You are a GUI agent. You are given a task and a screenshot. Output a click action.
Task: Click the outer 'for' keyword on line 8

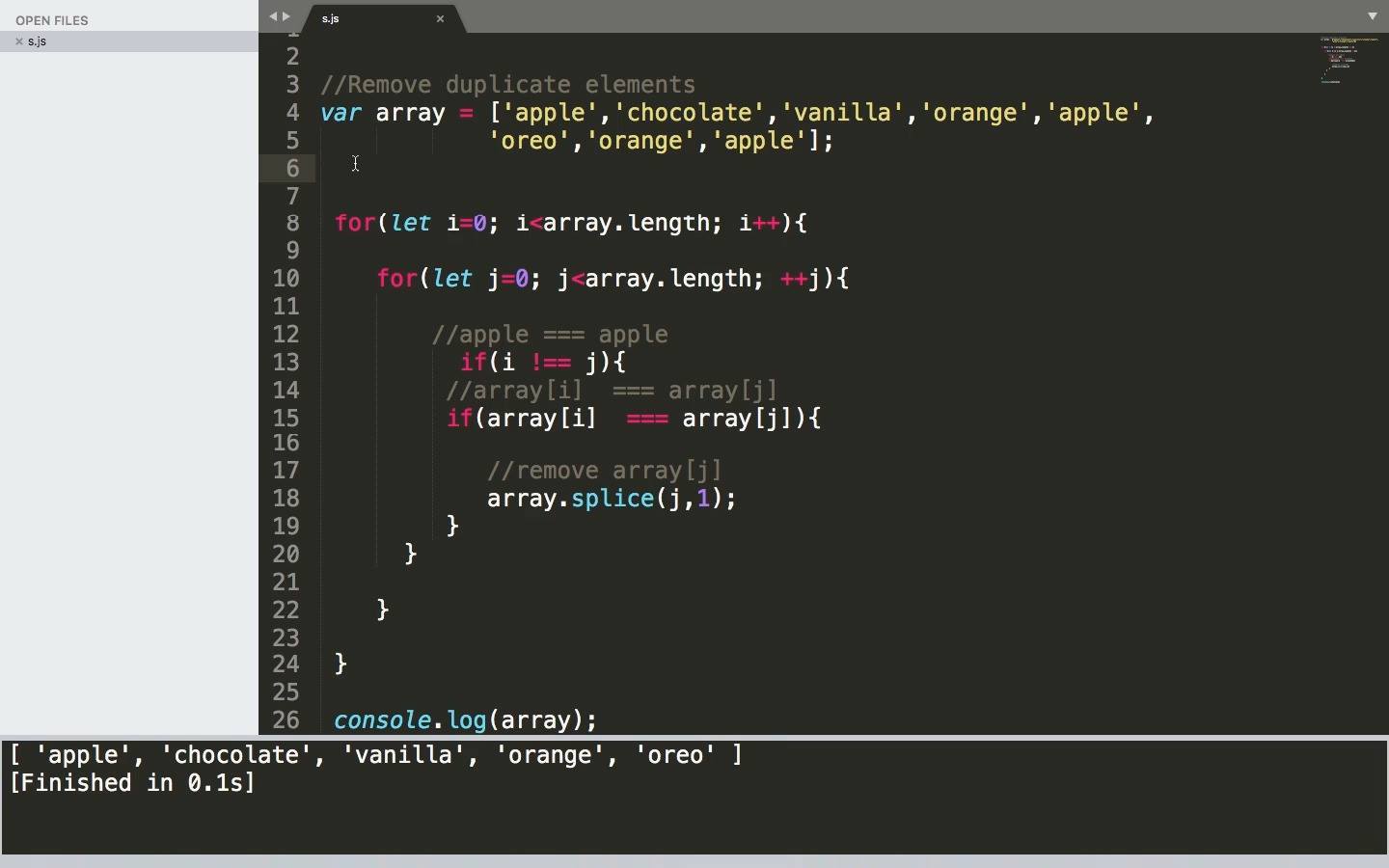[x=355, y=224]
